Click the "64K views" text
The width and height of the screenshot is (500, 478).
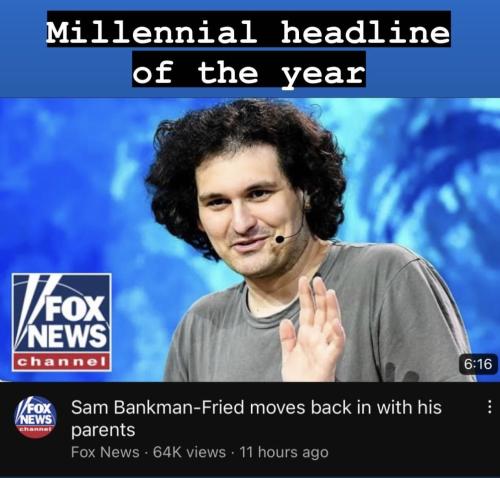click(189, 452)
